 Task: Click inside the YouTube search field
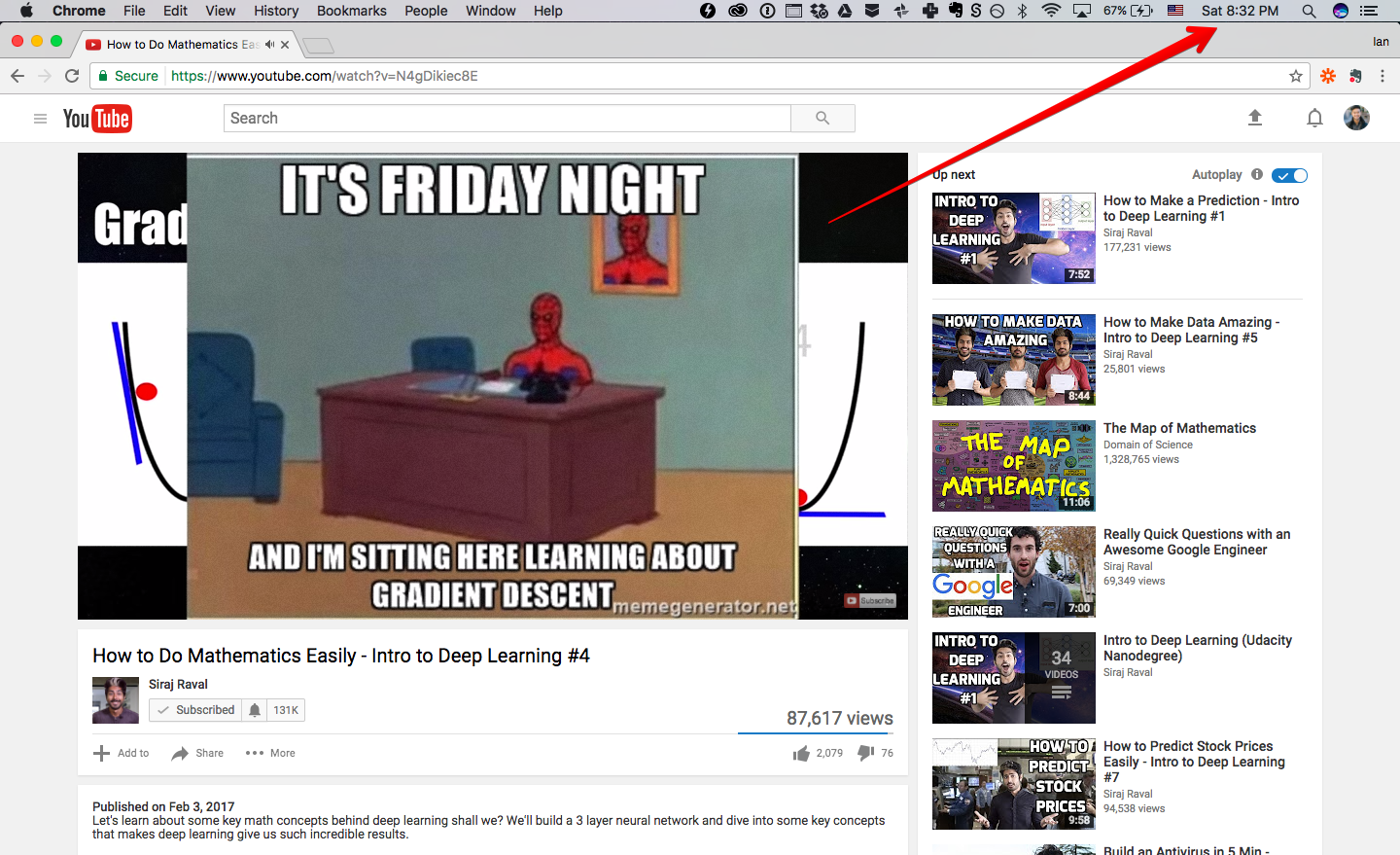click(x=507, y=119)
